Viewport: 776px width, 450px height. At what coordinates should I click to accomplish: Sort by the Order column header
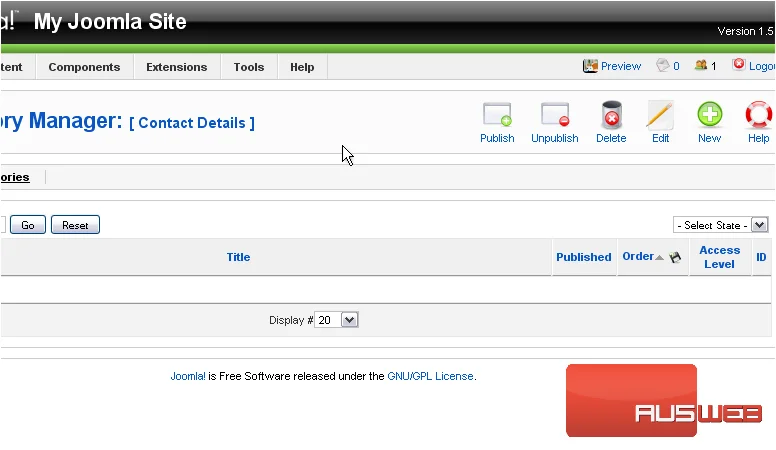pos(638,256)
